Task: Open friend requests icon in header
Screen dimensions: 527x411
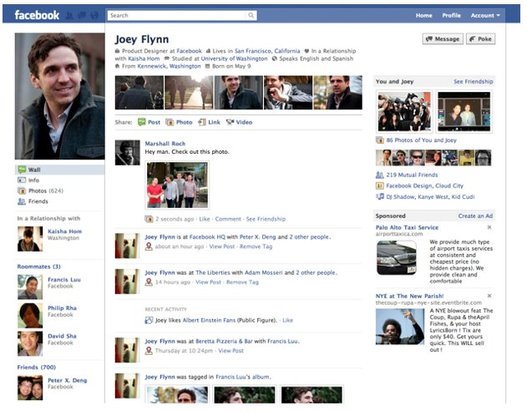Action: click(x=69, y=15)
